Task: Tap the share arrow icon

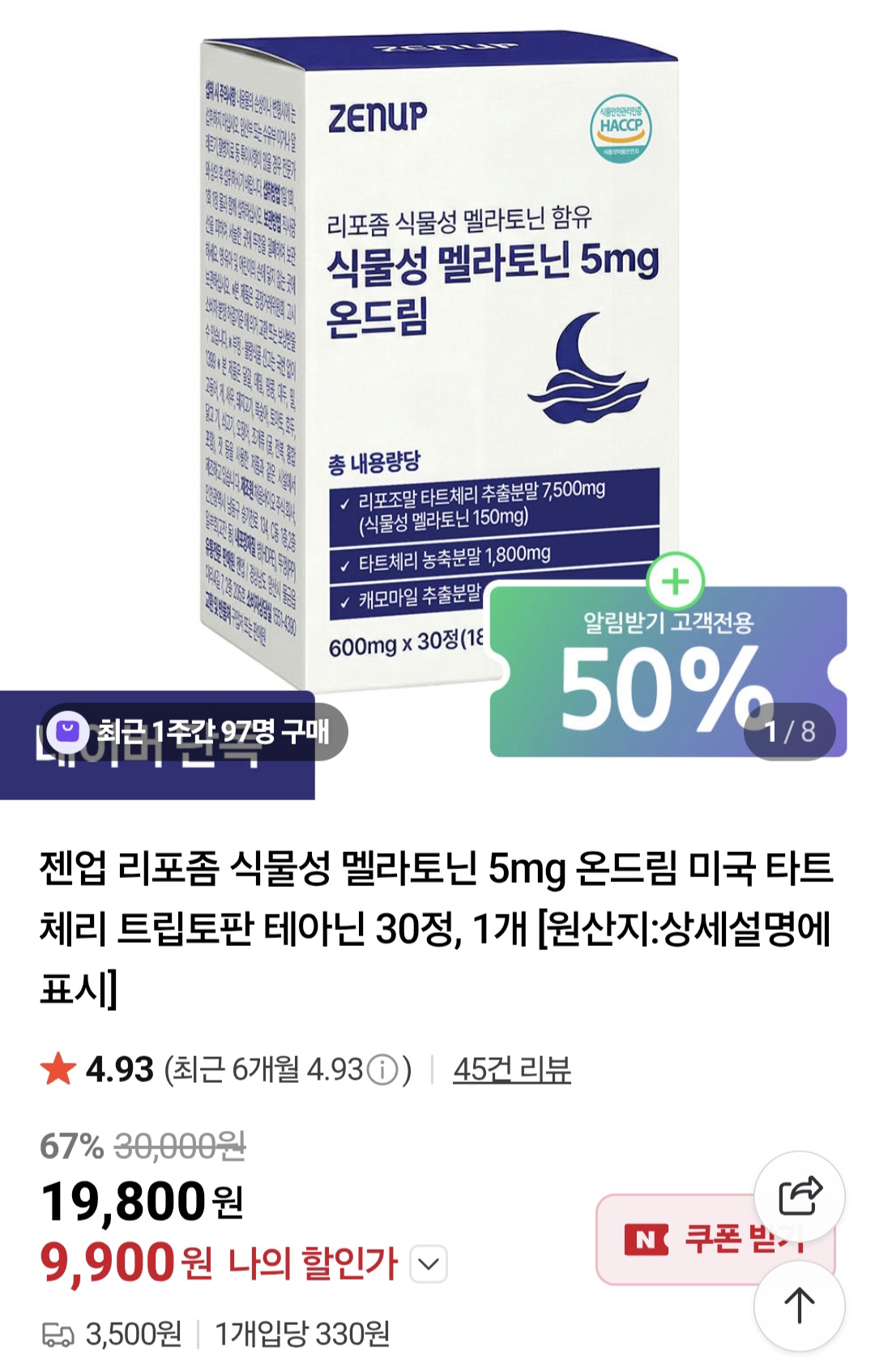Action: coord(800,1195)
